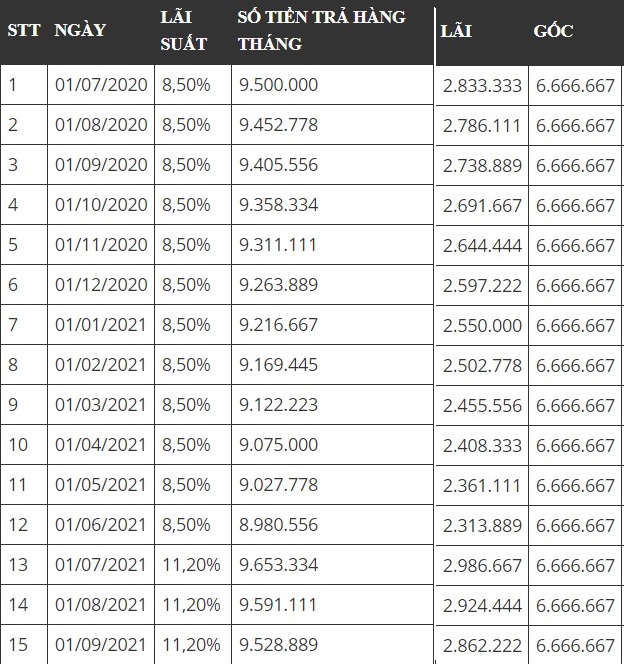
Task: Select the GỐC value in row 15
Action: pyautogui.click(x=575, y=646)
